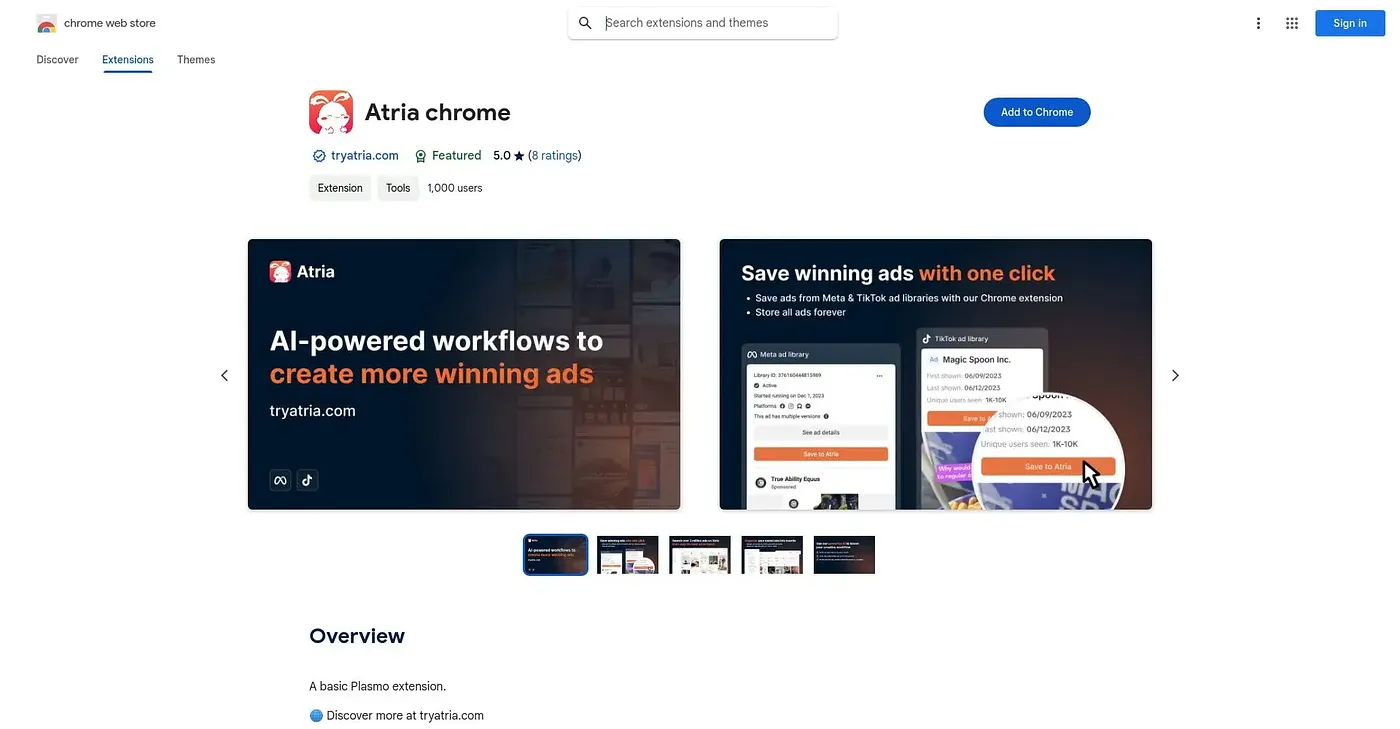The width and height of the screenshot is (1400, 729).
Task: Select the Extensions tab
Action: (x=128, y=60)
